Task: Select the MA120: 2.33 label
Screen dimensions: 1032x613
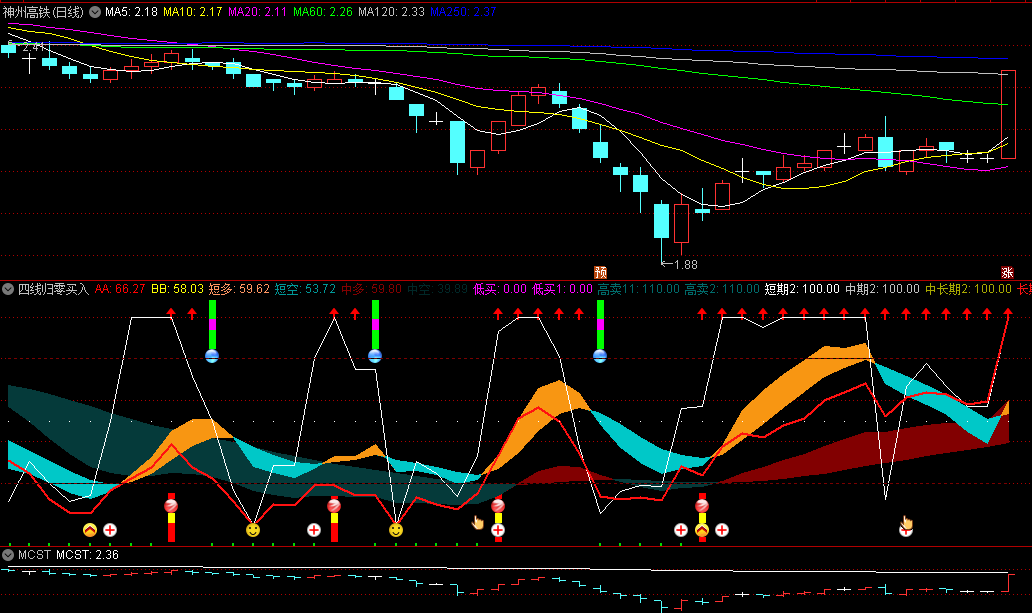Action: pos(391,12)
